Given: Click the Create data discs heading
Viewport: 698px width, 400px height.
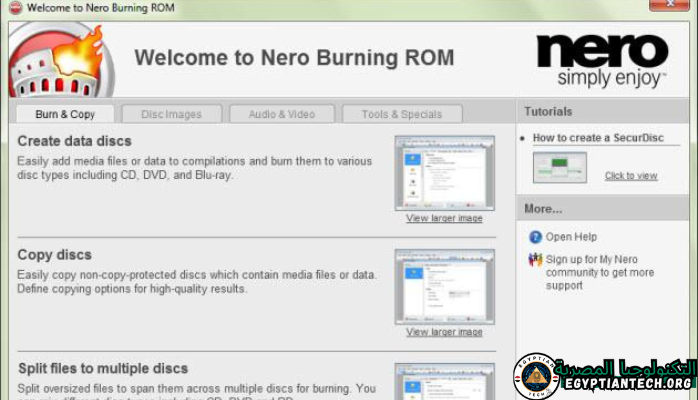Looking at the screenshot, I should (74, 141).
